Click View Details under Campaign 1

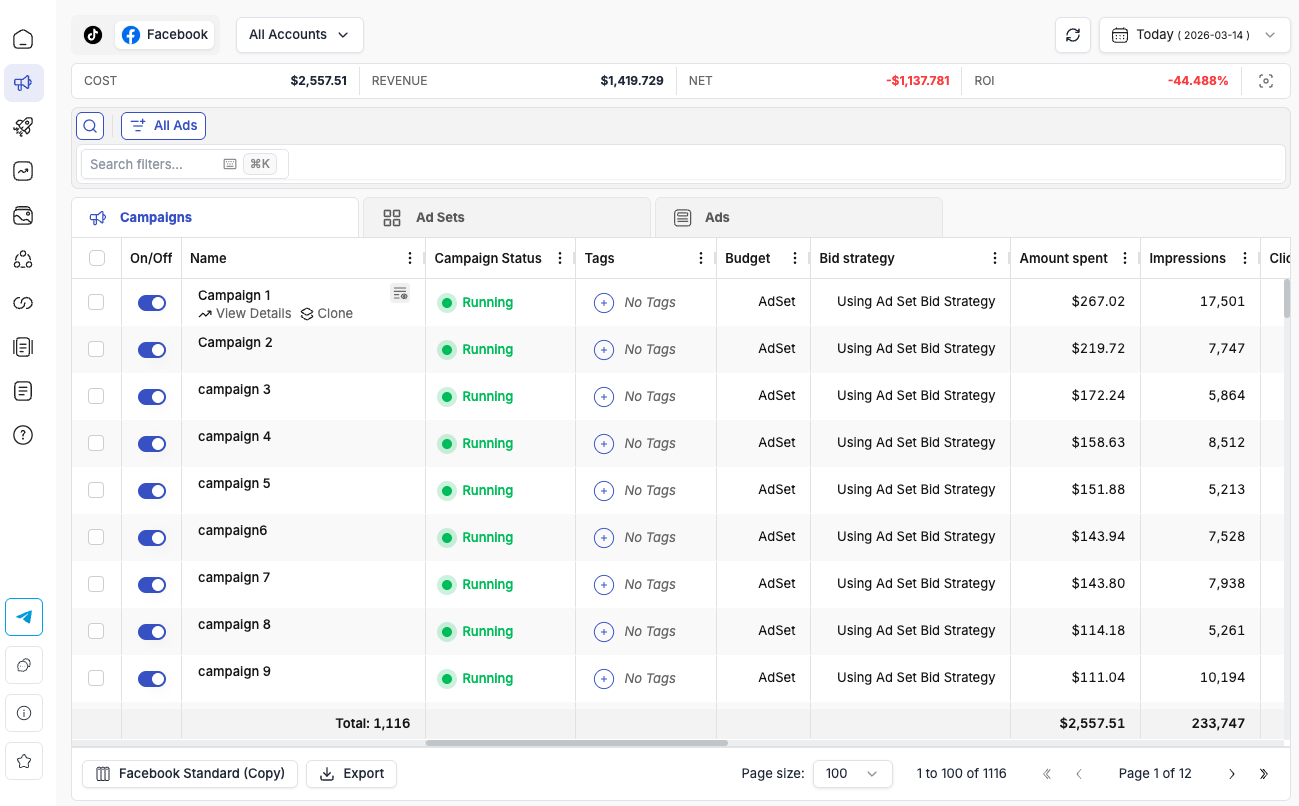click(x=245, y=314)
